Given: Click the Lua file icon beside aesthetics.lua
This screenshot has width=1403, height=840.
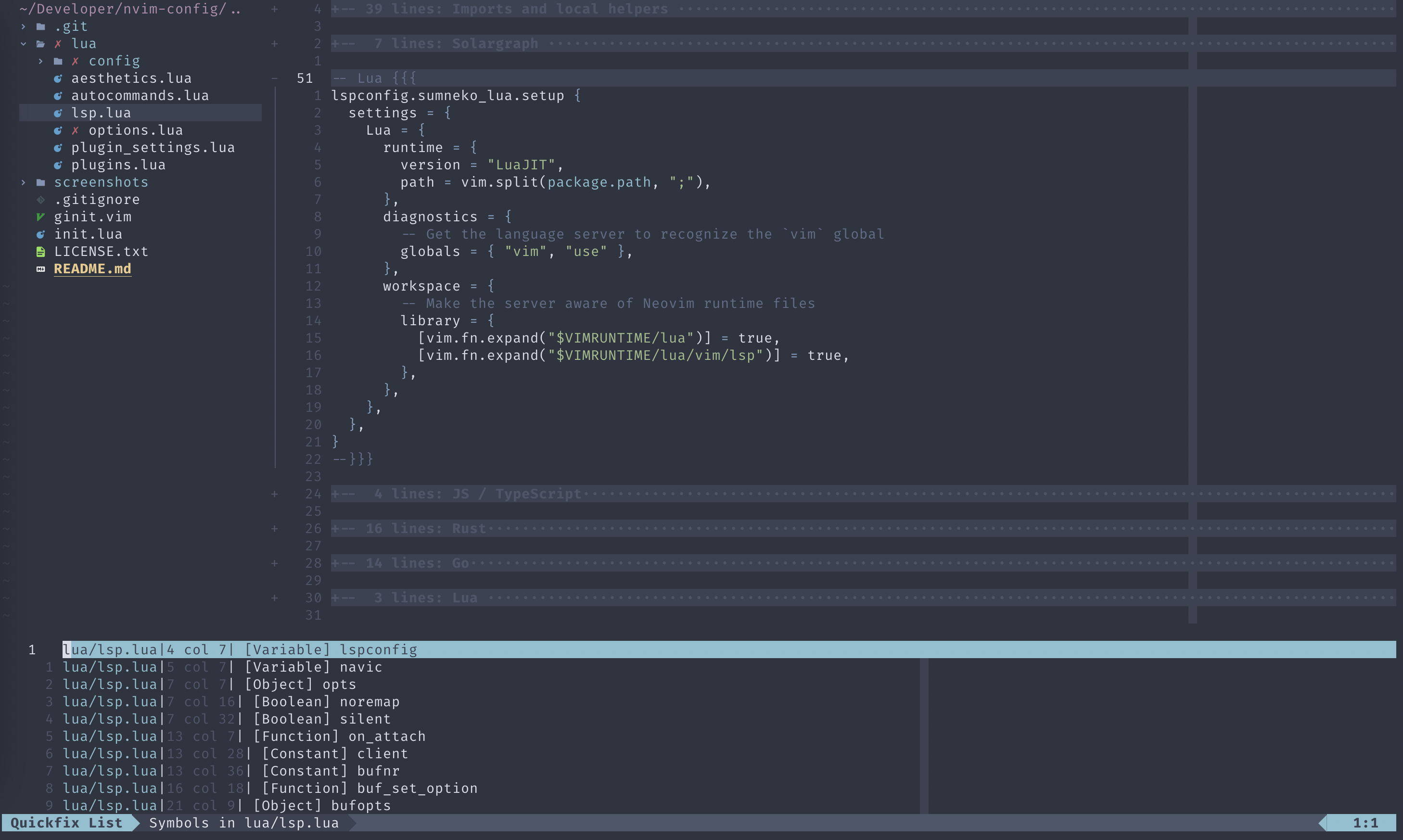Looking at the screenshot, I should click(x=58, y=78).
